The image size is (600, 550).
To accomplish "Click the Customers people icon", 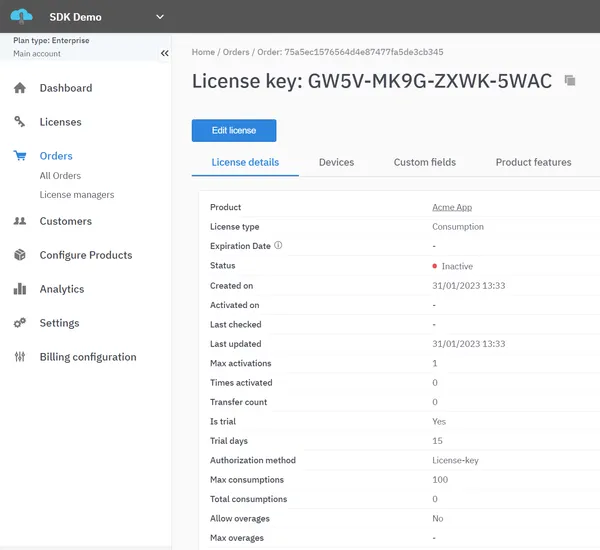I will [20, 221].
